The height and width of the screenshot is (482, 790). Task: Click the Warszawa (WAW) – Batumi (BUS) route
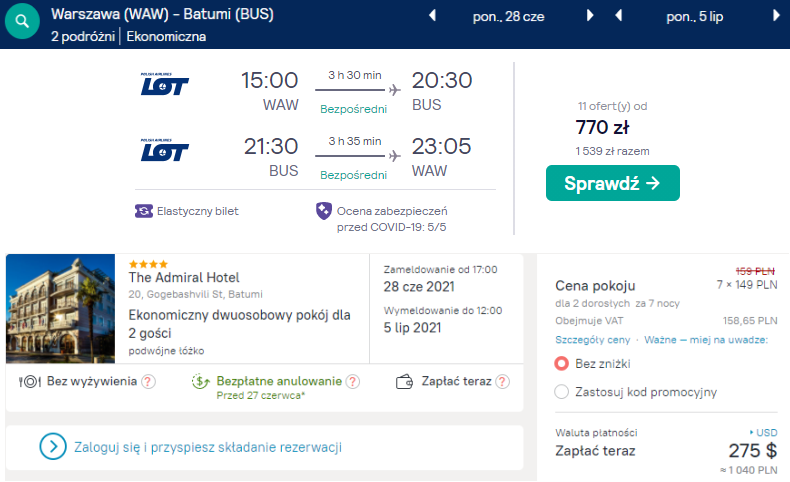162,14
